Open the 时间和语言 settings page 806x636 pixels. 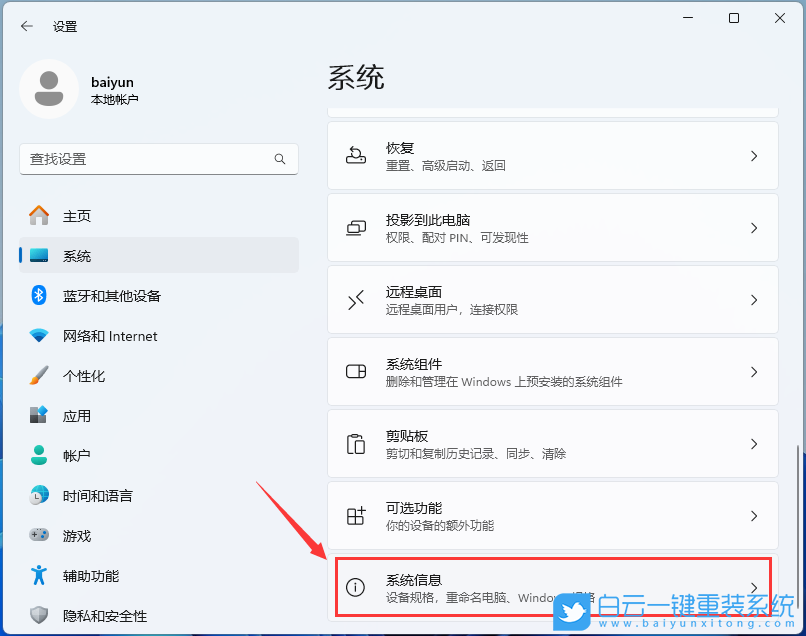pos(100,495)
